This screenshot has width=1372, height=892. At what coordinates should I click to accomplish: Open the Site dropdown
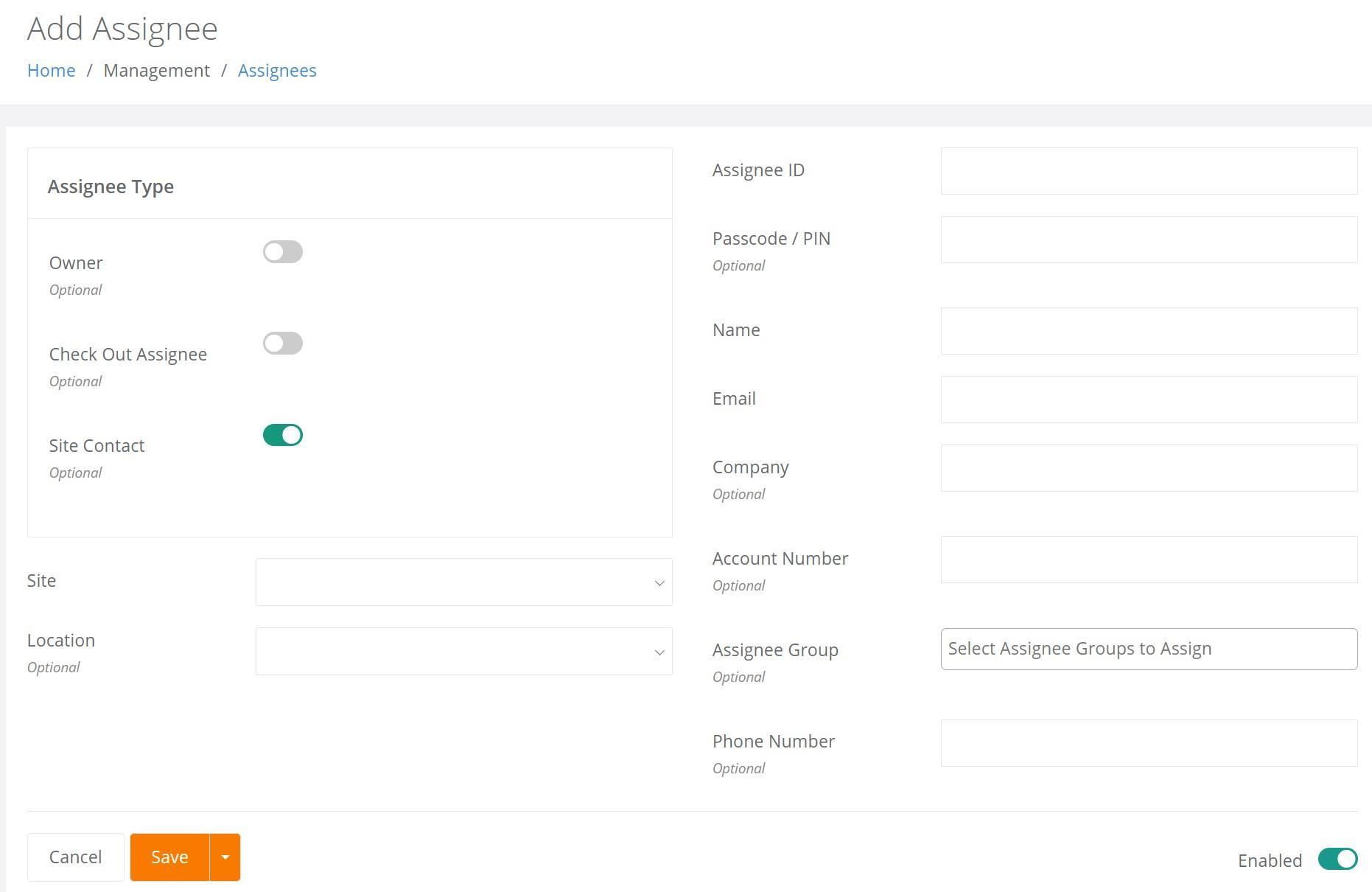tap(464, 582)
